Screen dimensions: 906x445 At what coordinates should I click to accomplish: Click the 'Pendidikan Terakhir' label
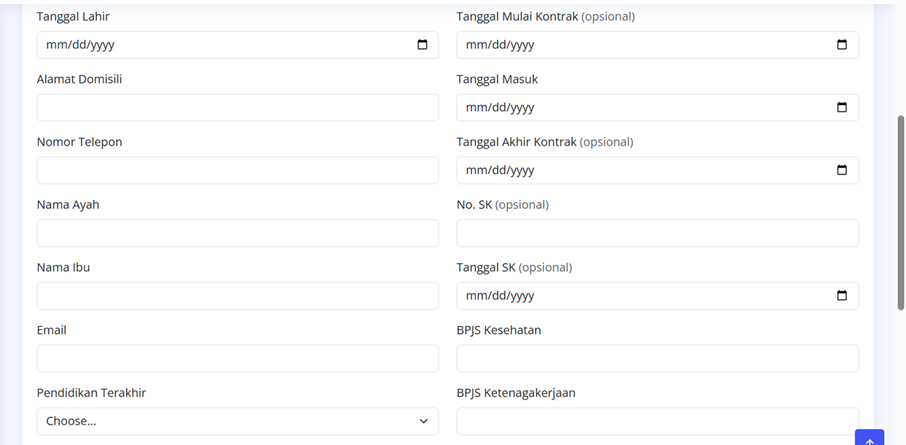pyautogui.click(x=91, y=393)
